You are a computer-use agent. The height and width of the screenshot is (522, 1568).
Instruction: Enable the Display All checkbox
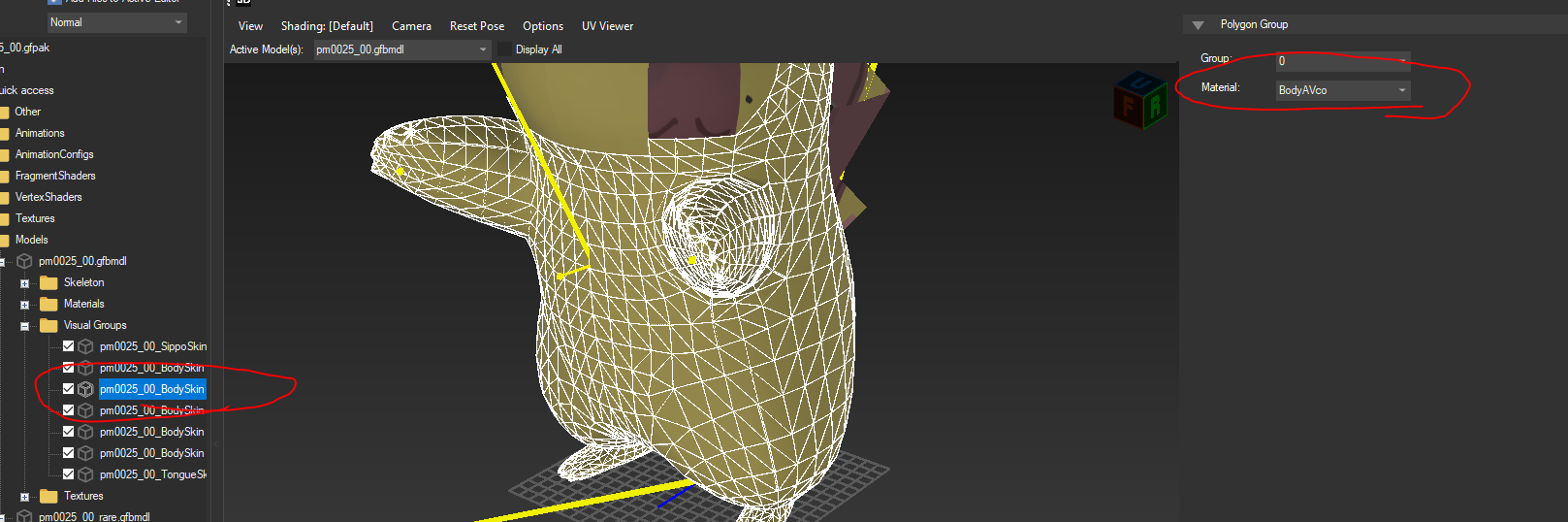pyautogui.click(x=504, y=49)
